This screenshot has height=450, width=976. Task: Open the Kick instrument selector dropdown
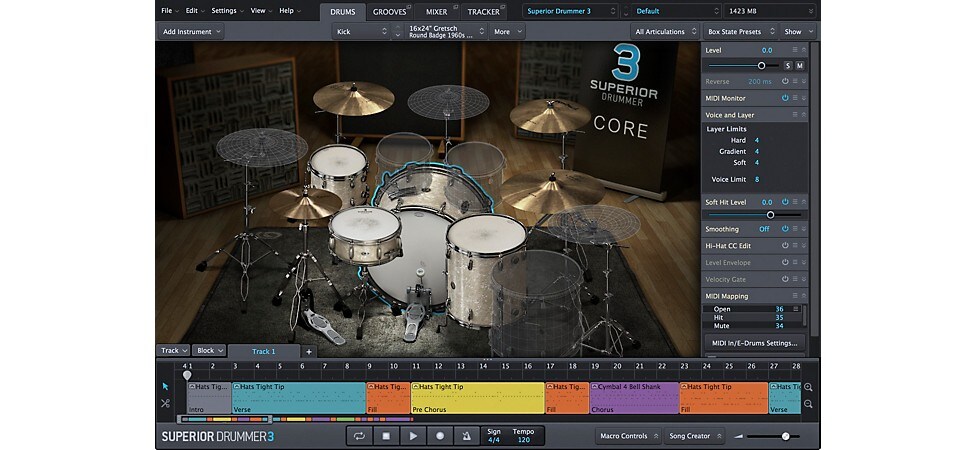pyautogui.click(x=360, y=32)
